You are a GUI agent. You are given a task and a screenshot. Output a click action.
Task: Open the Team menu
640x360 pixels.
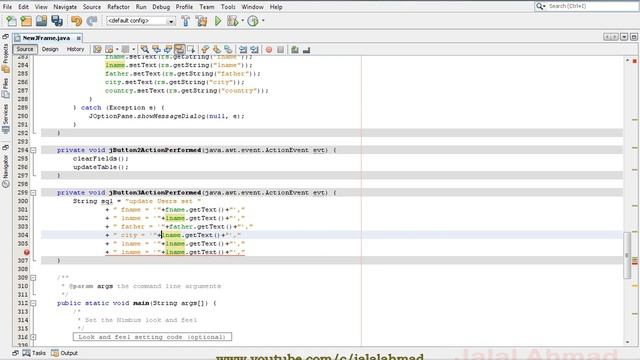coord(207,7)
